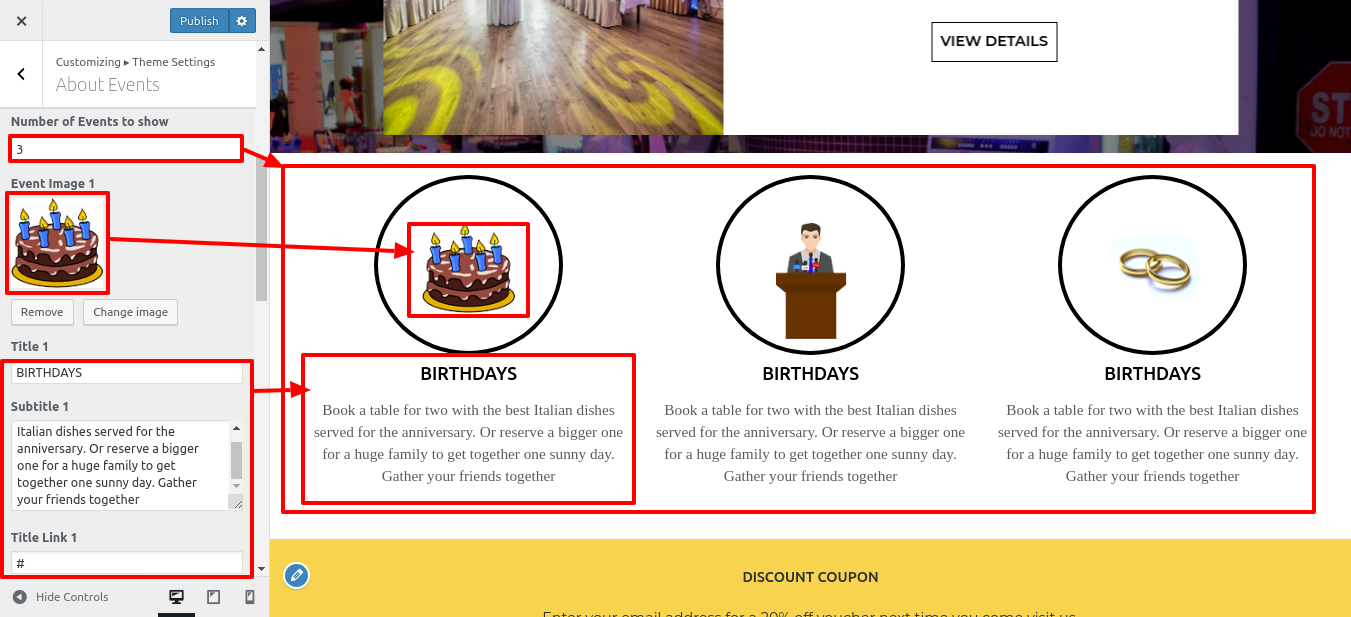Image resolution: width=1351 pixels, height=617 pixels.
Task: Click the blue pencil edit shortcut icon
Action: pyautogui.click(x=296, y=575)
